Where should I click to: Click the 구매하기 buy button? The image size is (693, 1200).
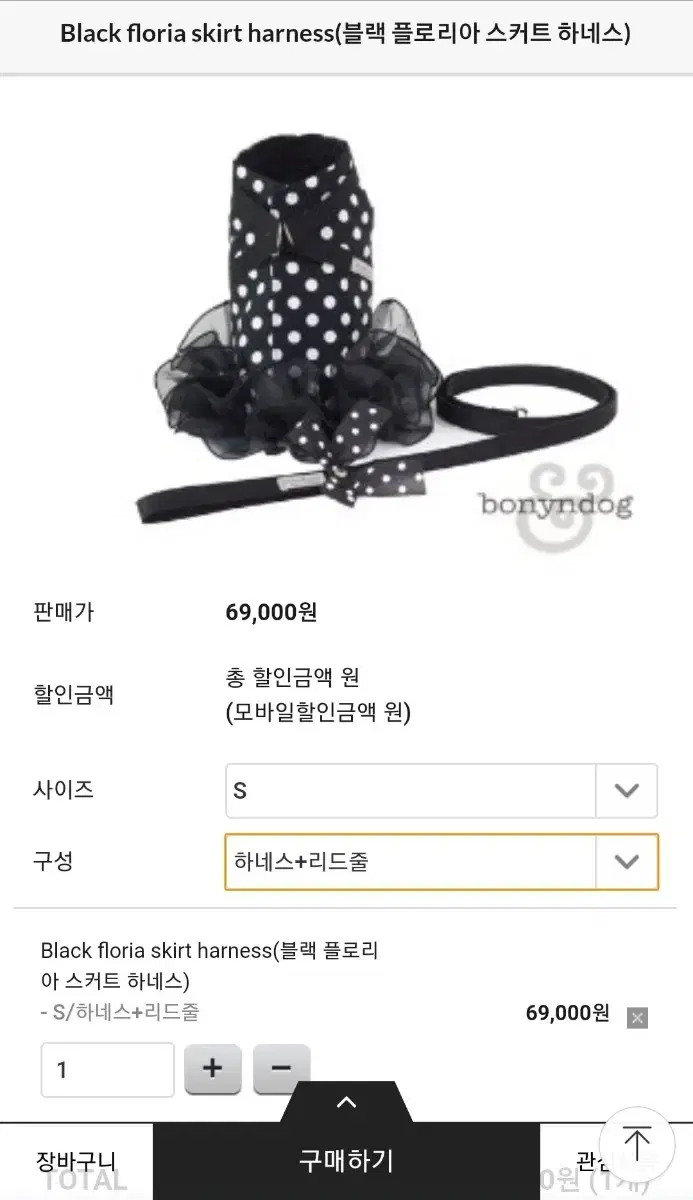[346, 1161]
